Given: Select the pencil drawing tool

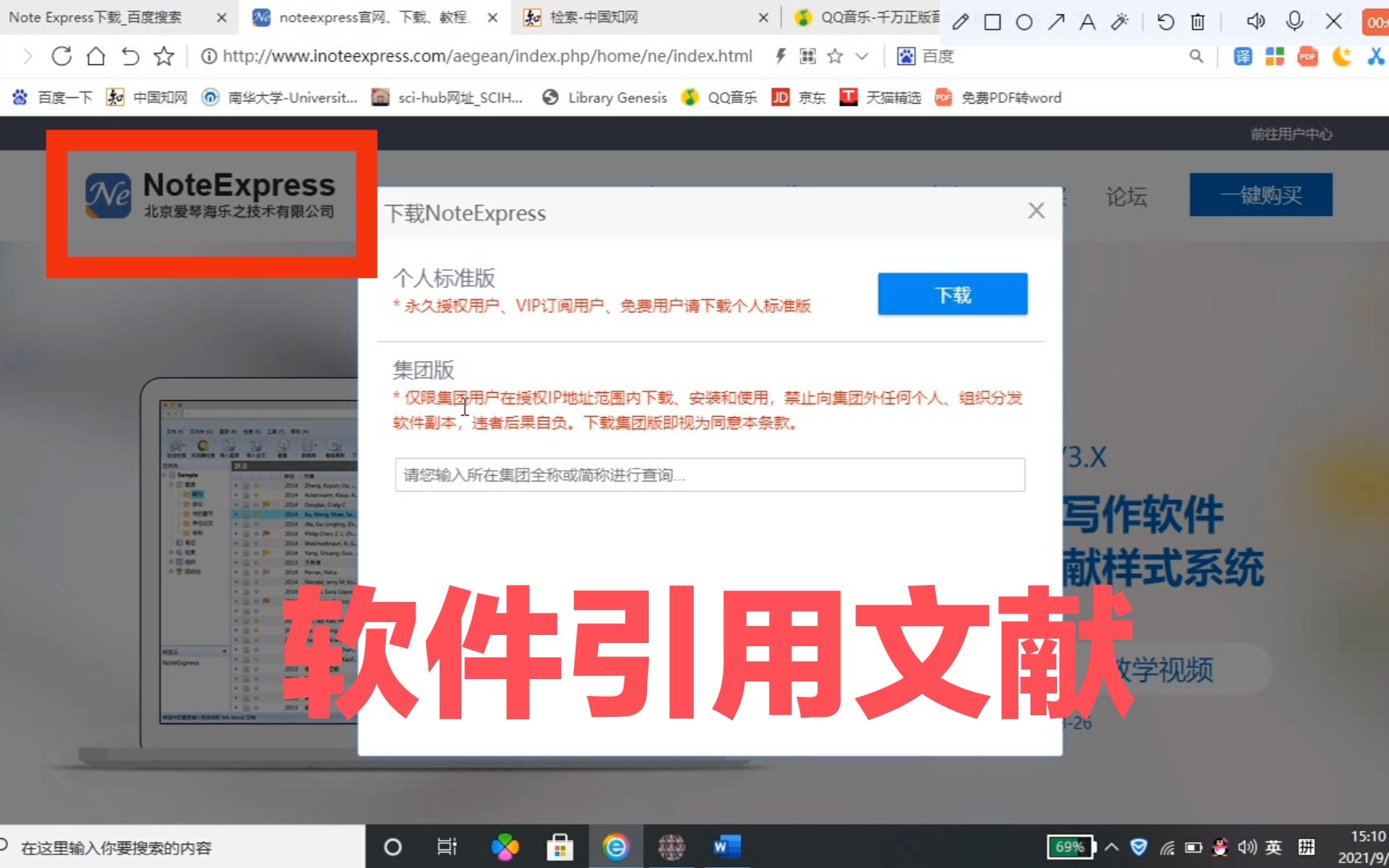Looking at the screenshot, I should 960,22.
